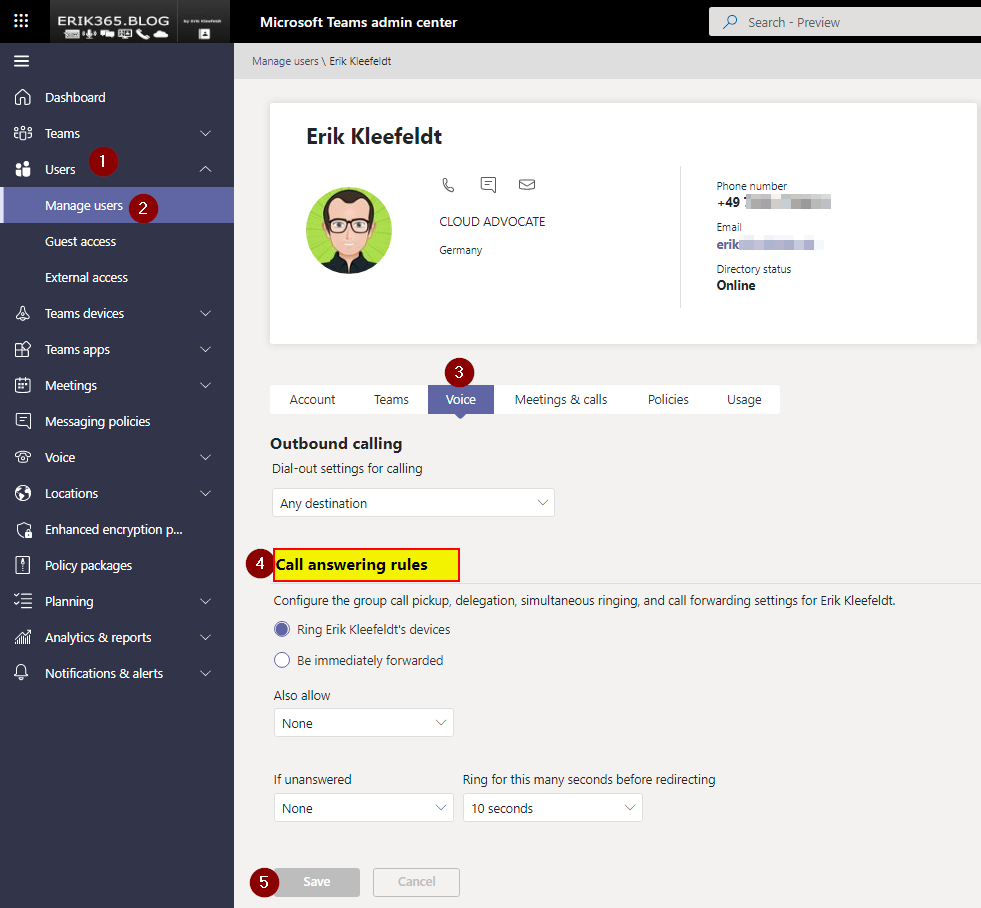This screenshot has width=981, height=908.
Task: Click the Notifications & alerts bell icon
Action: [22, 673]
